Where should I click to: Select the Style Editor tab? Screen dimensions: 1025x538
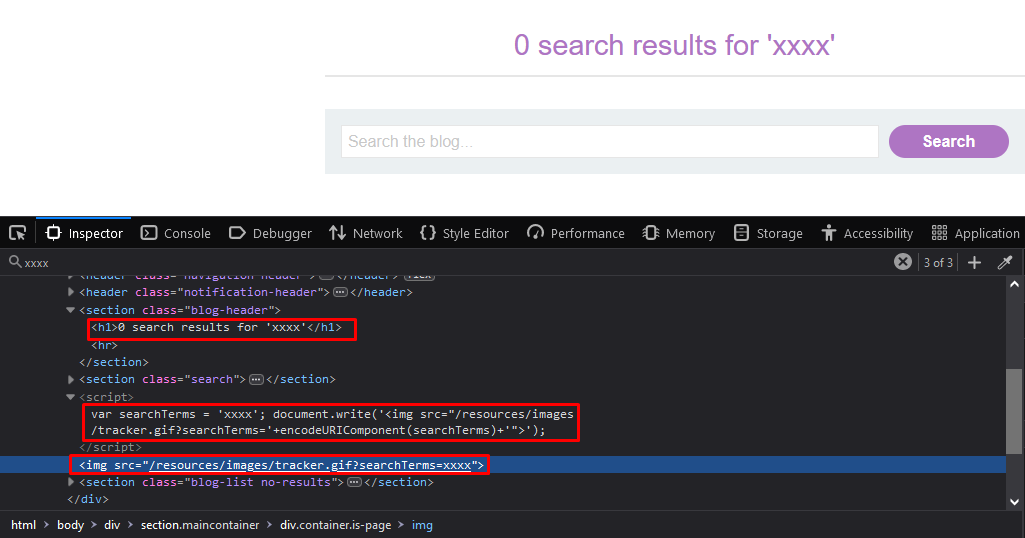point(464,233)
